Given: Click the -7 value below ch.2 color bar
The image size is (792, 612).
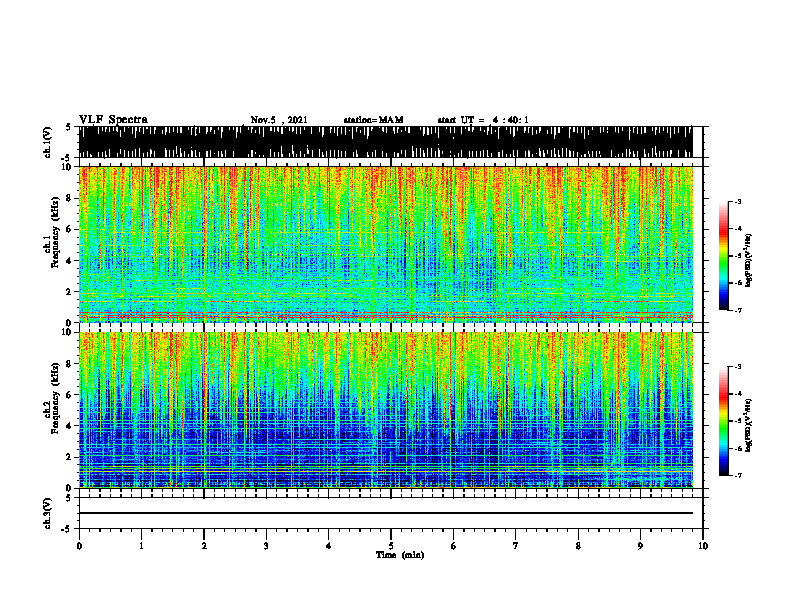Looking at the screenshot, I should [737, 475].
